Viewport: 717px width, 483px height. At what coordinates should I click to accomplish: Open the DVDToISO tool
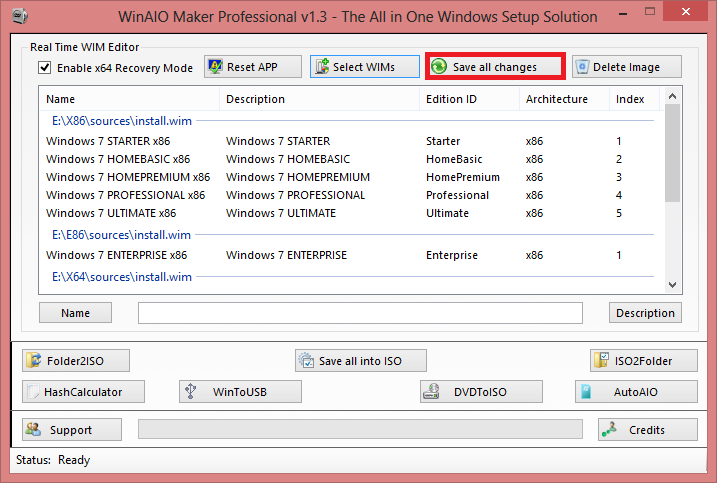tap(481, 392)
